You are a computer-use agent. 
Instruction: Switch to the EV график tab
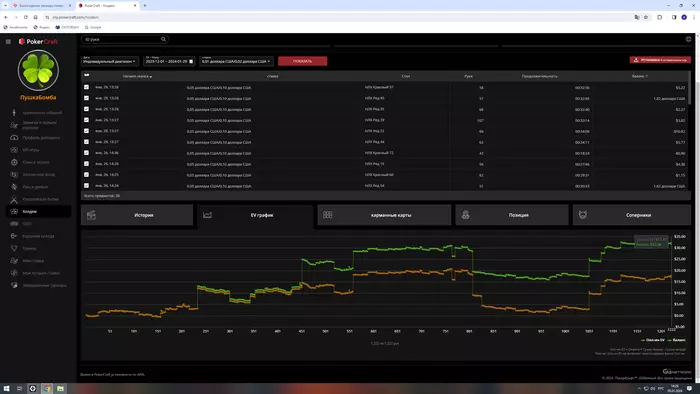click(x=255, y=215)
